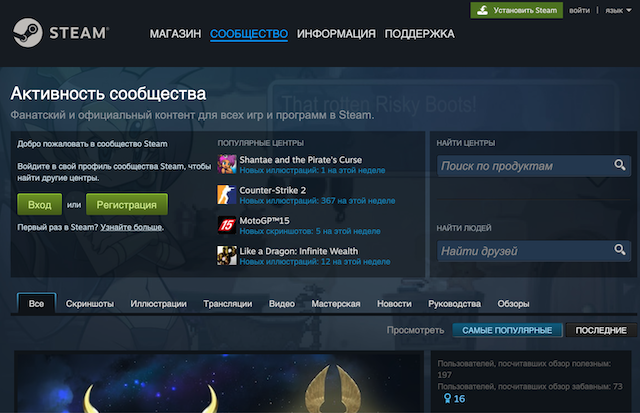Switch to the Обзоры tab
640x413 pixels.
coord(513,304)
